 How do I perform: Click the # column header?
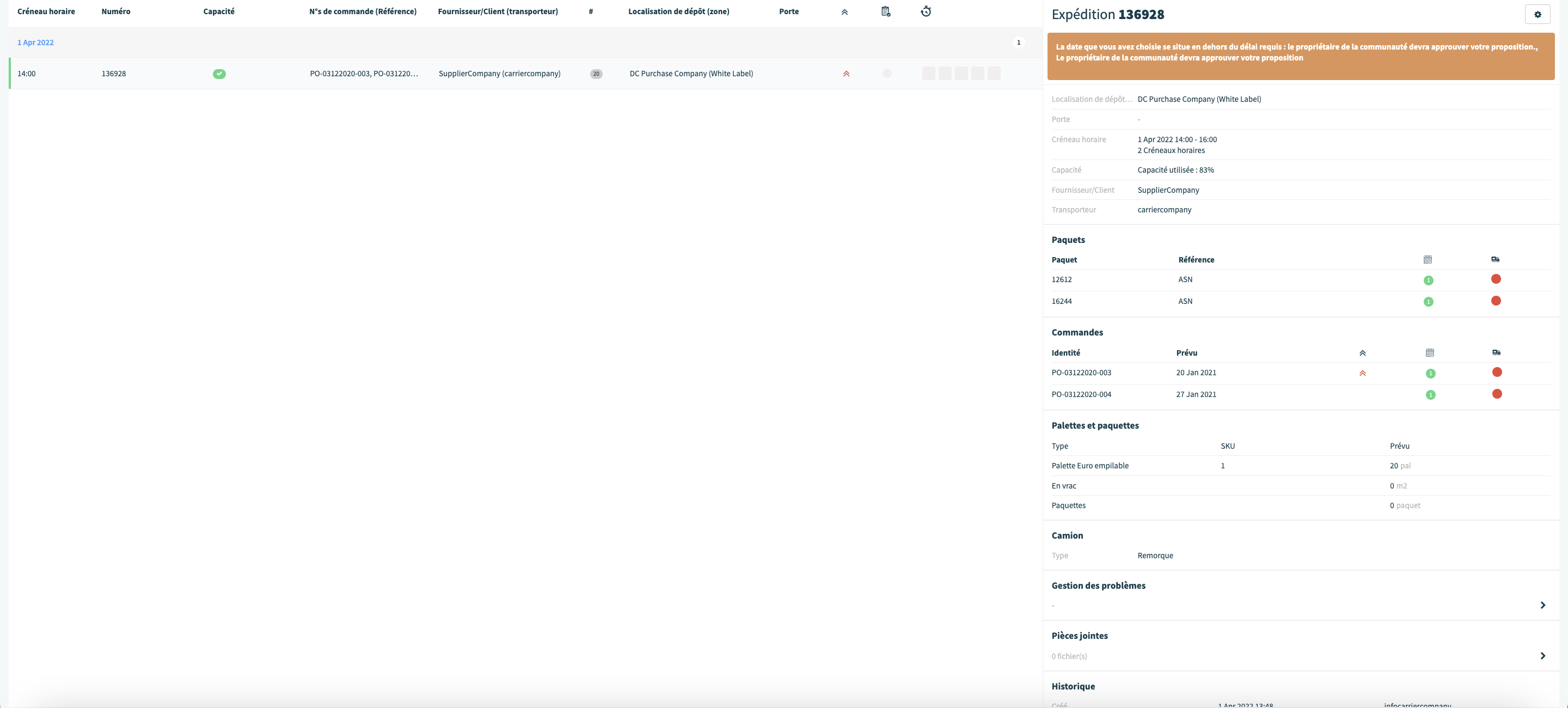point(590,11)
